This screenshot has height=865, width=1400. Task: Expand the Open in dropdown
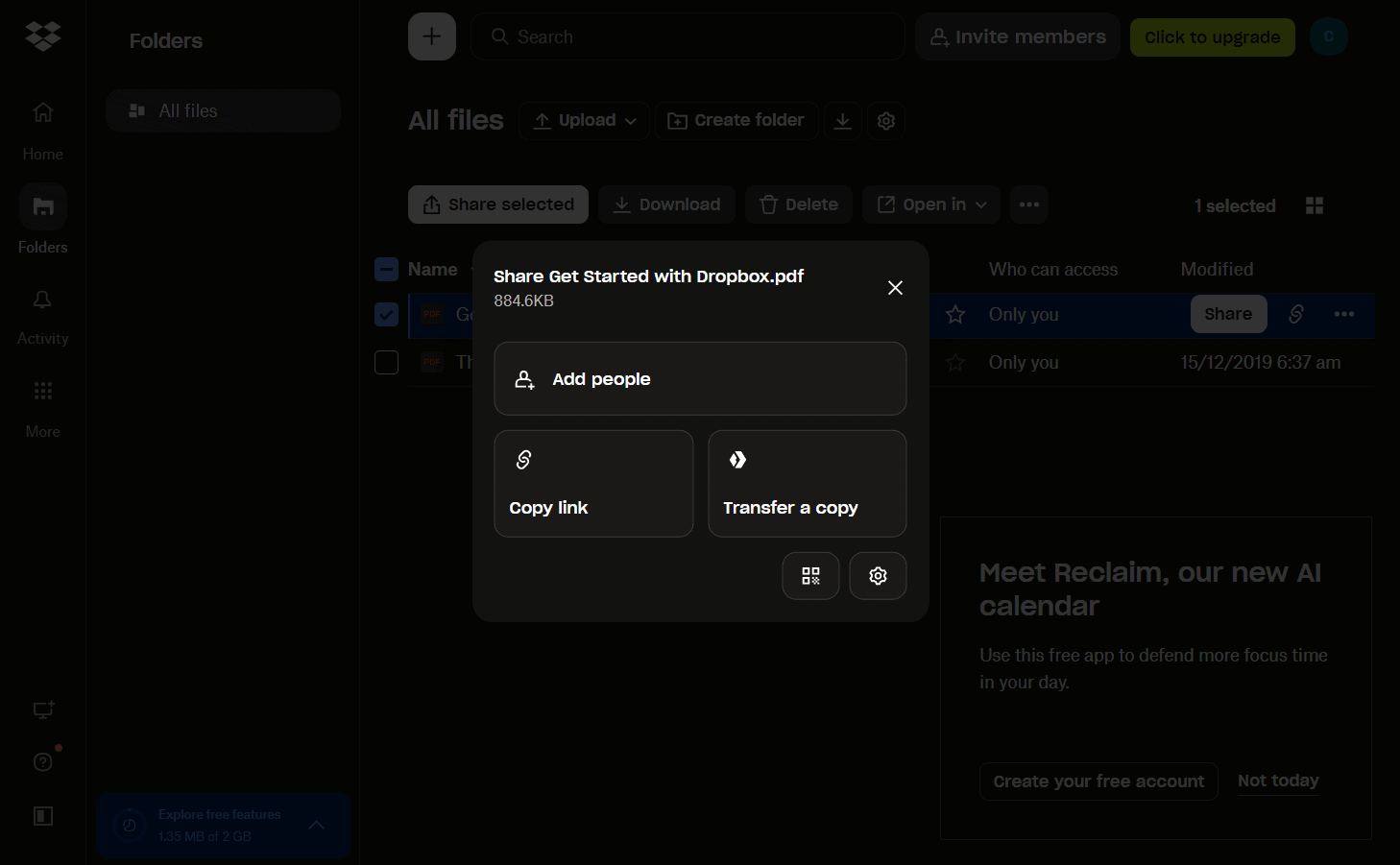930,204
